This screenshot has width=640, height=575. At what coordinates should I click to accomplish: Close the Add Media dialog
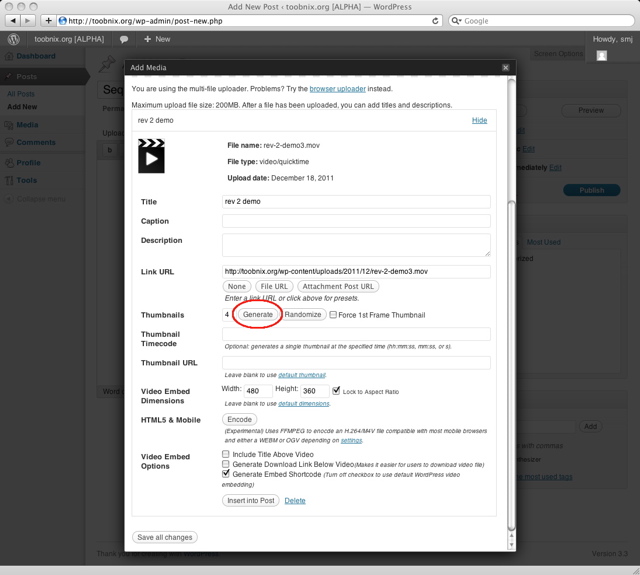(x=505, y=67)
